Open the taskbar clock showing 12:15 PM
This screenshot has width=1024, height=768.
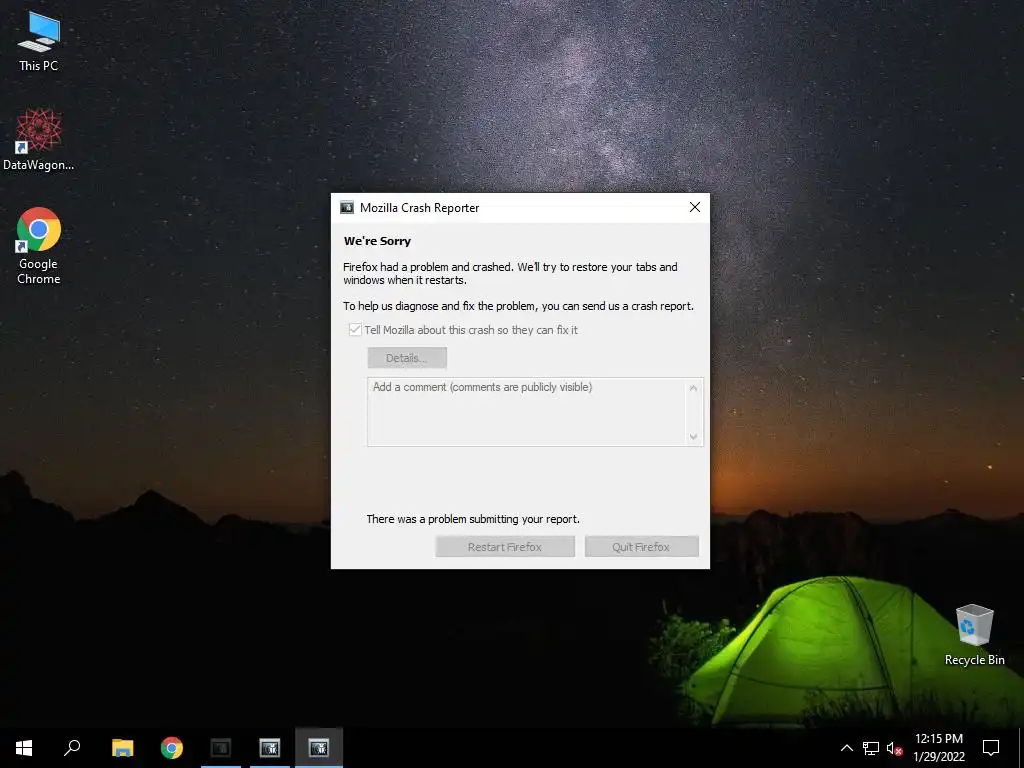[x=938, y=748]
